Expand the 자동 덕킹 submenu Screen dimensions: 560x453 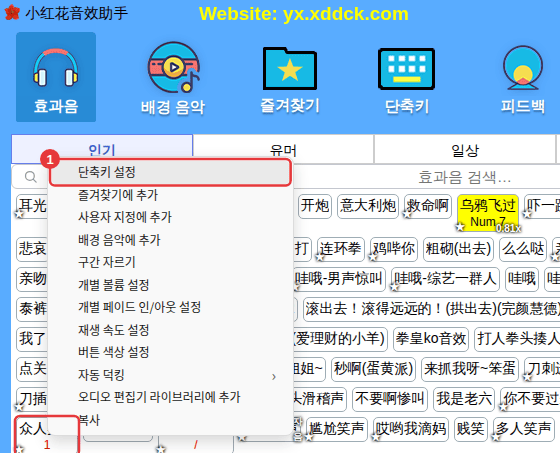170,375
